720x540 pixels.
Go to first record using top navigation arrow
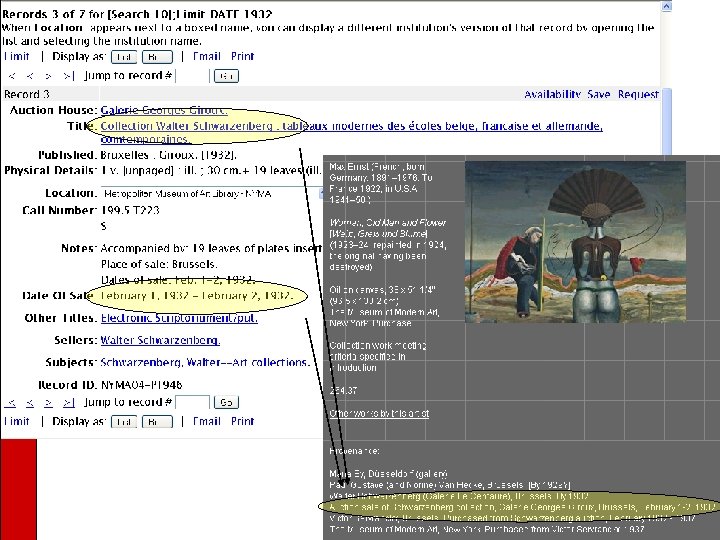click(x=12, y=76)
